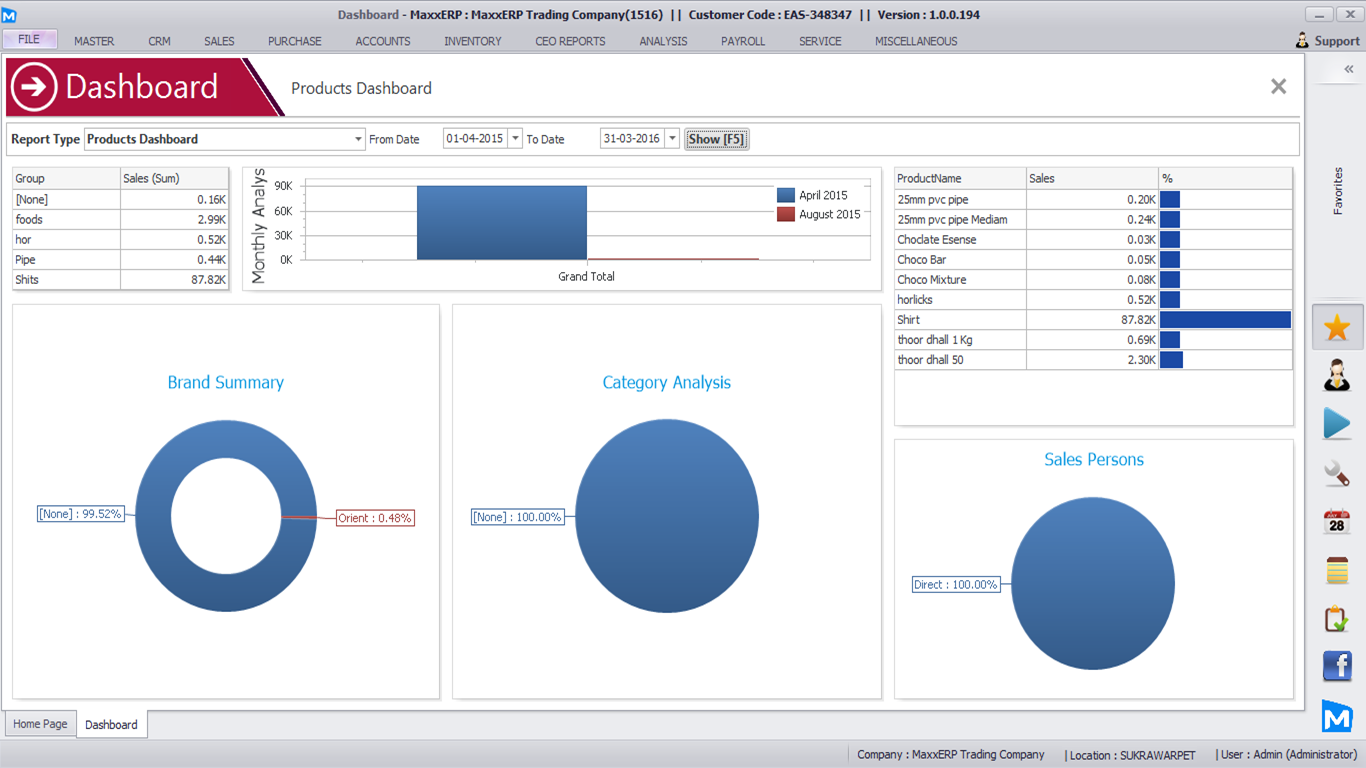The height and width of the screenshot is (768, 1366).
Task: Click the blue play arrow icon
Action: (x=1337, y=424)
